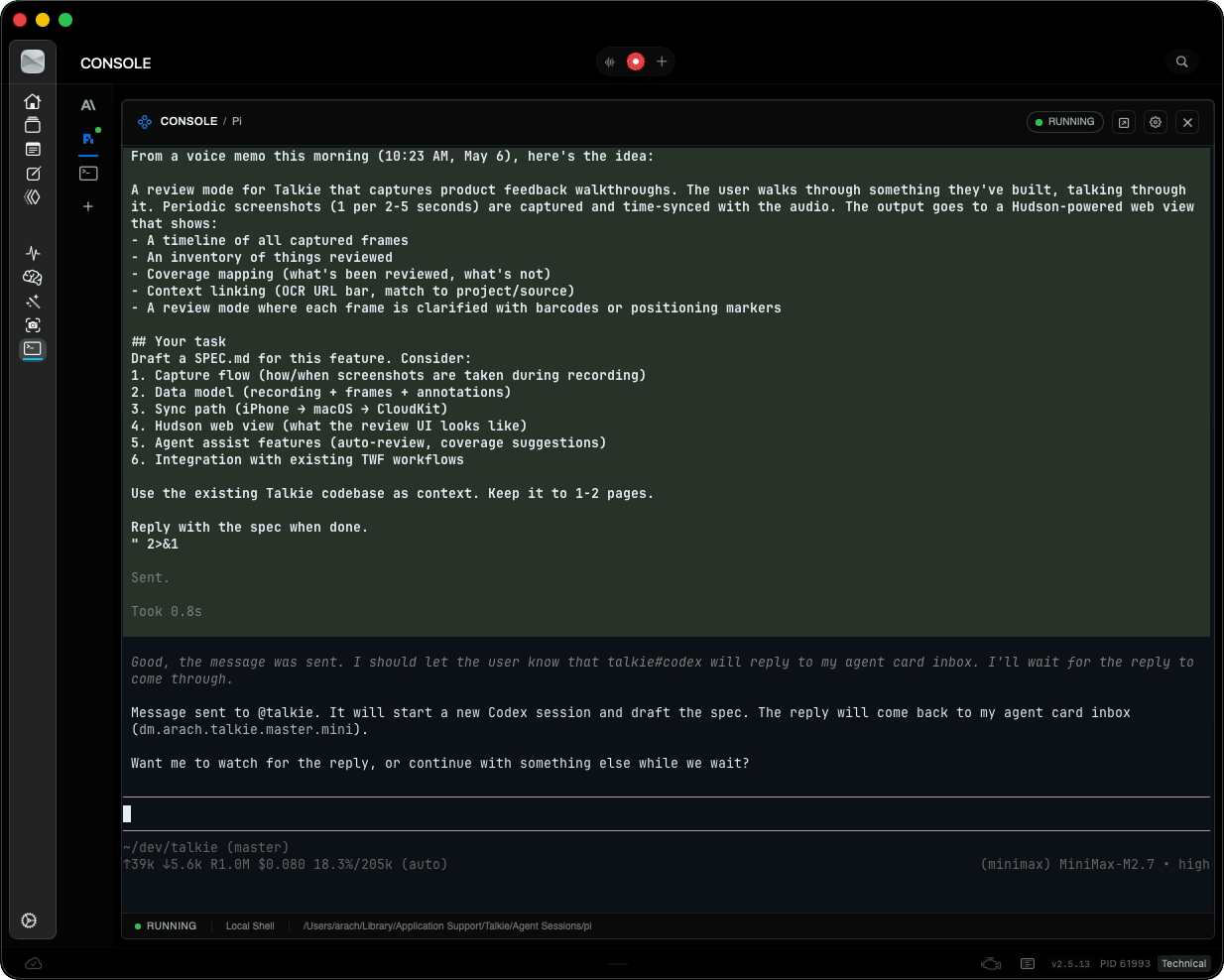Click the Talkie app logo at sidebar top
This screenshot has width=1224, height=980.
33,61
